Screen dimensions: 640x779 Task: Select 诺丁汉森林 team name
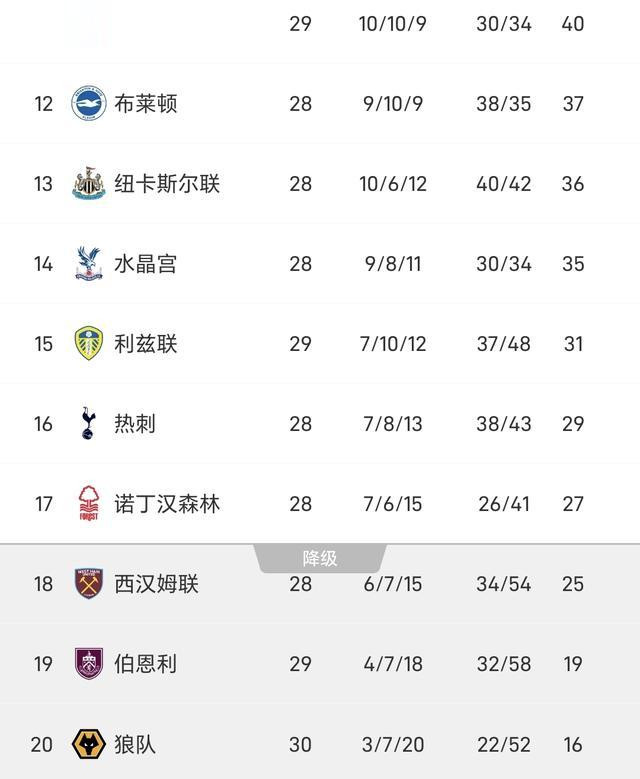[x=167, y=504]
